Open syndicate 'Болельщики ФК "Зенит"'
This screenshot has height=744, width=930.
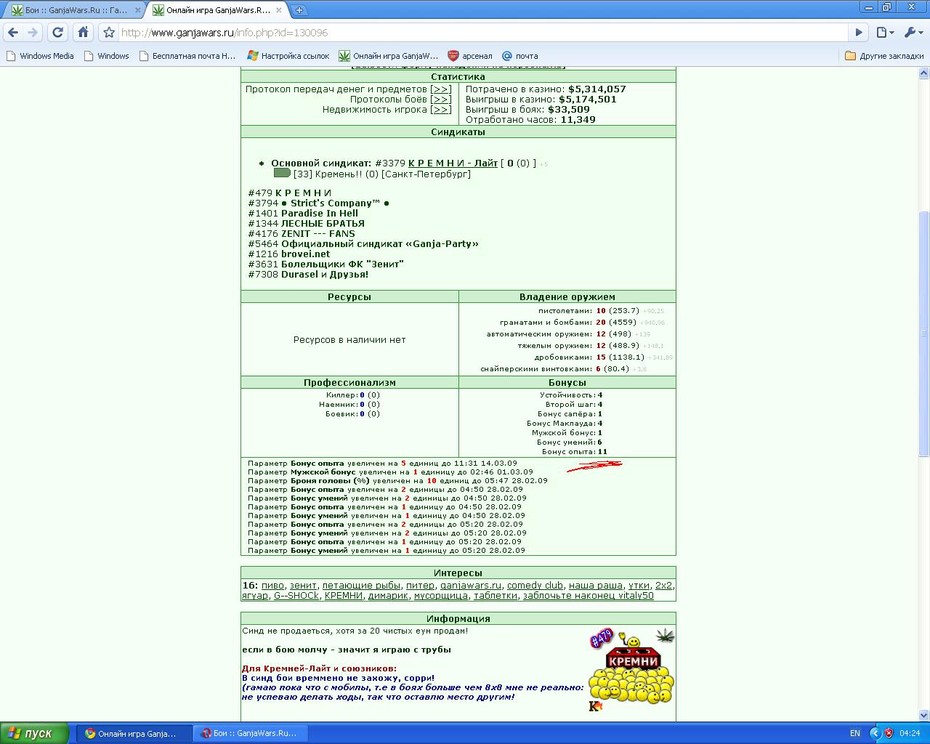pos(342,264)
